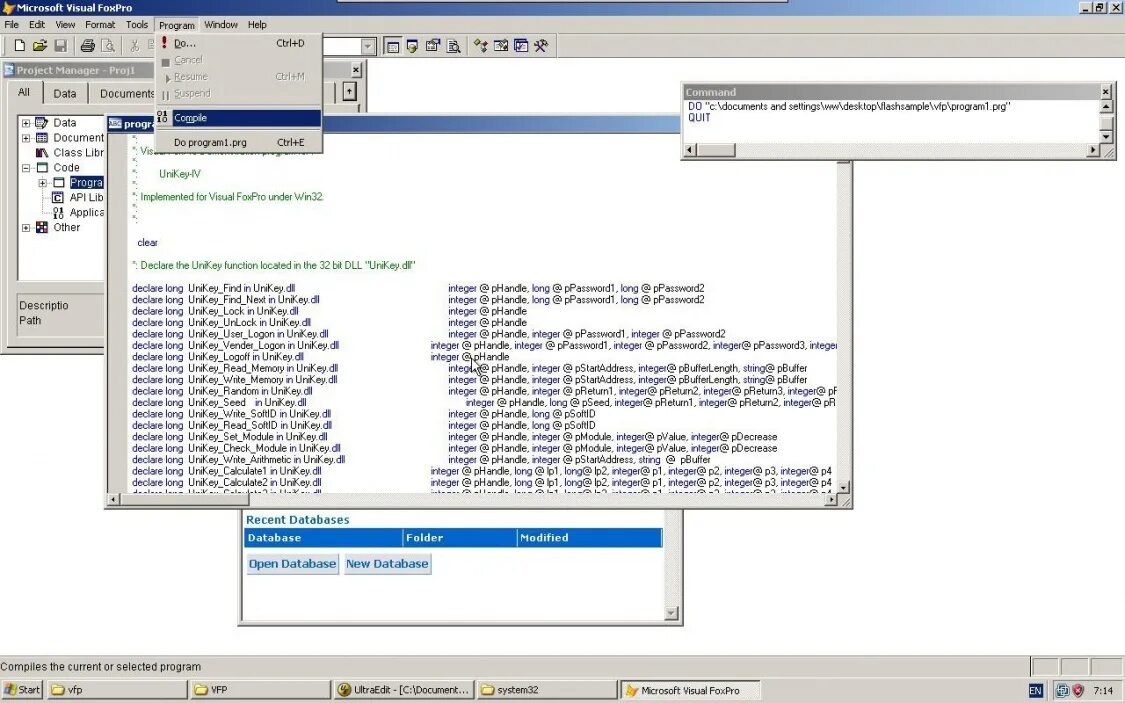Click the Folder column header
This screenshot has height=703, width=1125.
coord(460,538)
